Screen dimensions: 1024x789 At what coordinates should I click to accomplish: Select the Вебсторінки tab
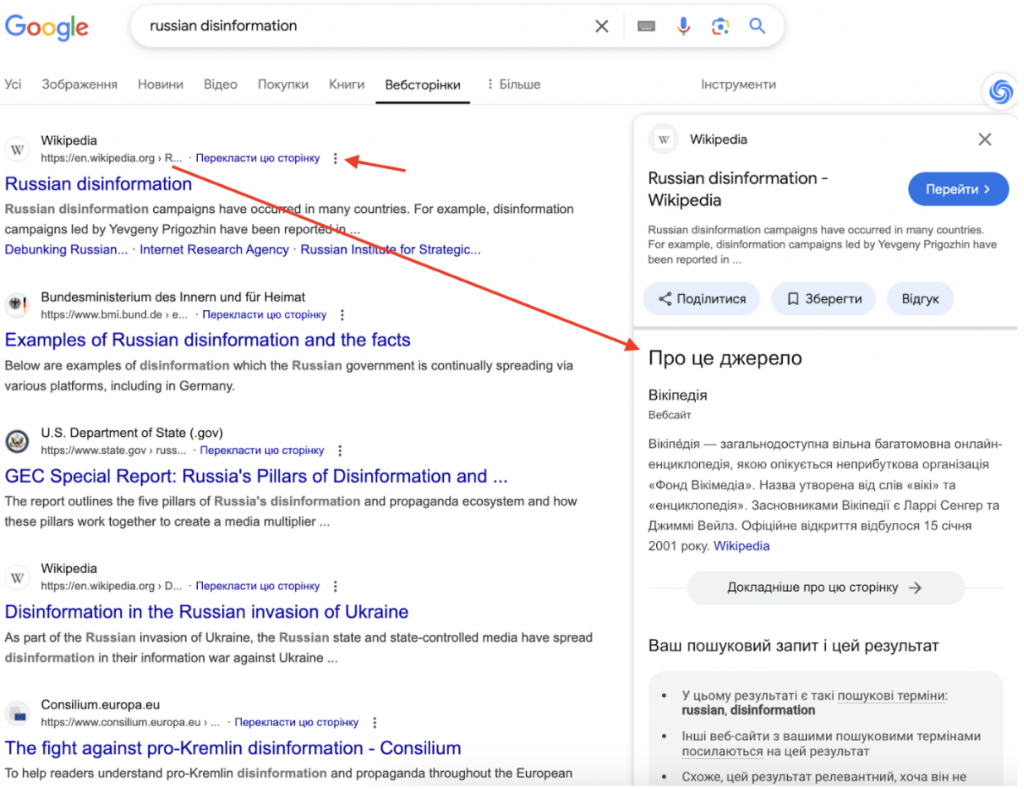pyautogui.click(x=423, y=85)
